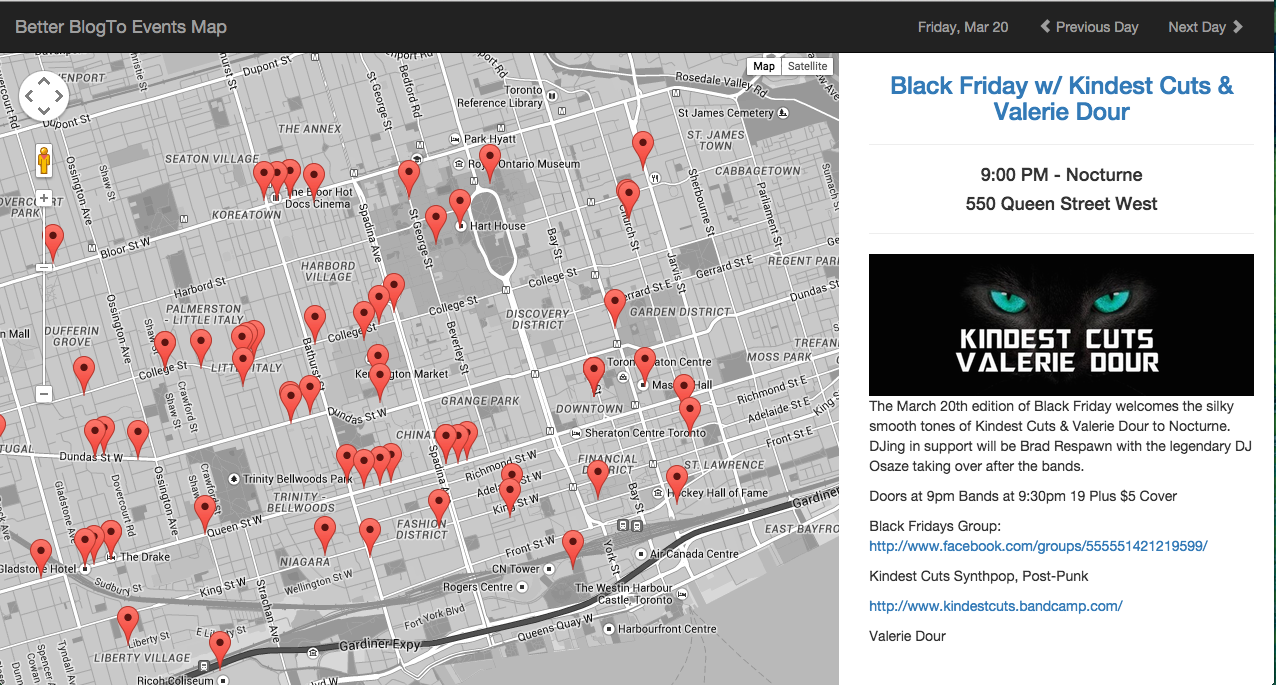Image resolution: width=1276 pixels, height=685 pixels.
Task: Open the Black Friday event title link
Action: tap(1061, 98)
